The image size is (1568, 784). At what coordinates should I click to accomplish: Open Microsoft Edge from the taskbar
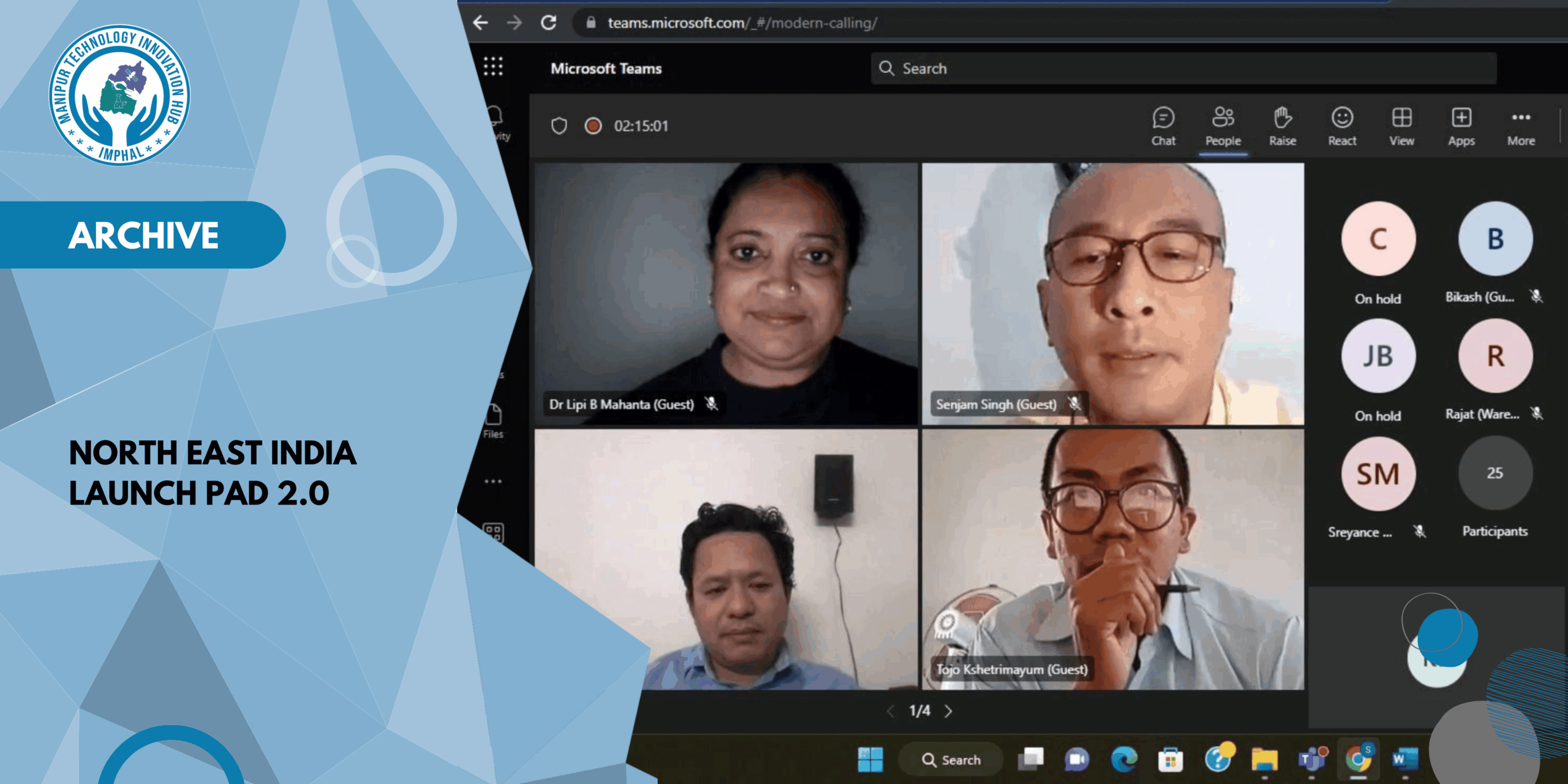click(x=1124, y=759)
